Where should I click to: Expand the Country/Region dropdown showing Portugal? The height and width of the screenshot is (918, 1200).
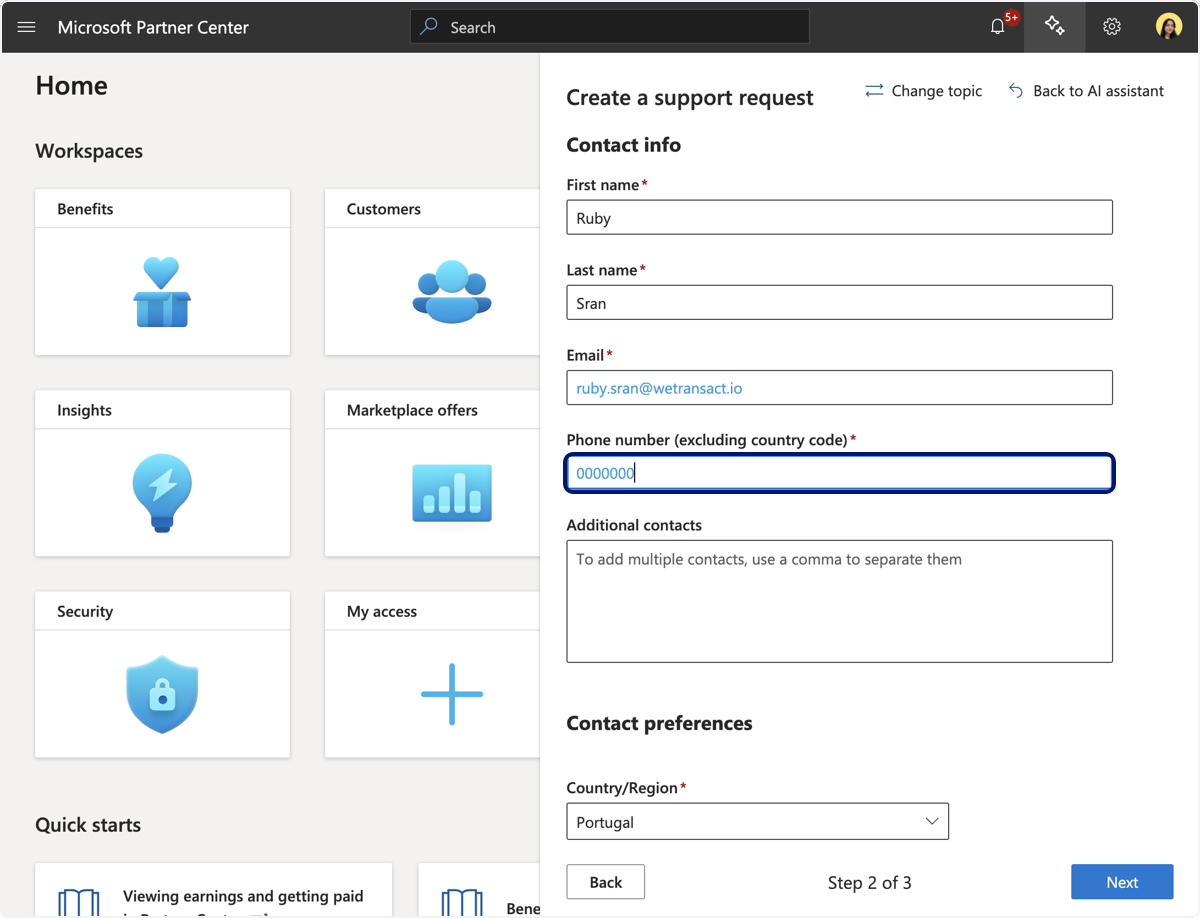click(757, 822)
